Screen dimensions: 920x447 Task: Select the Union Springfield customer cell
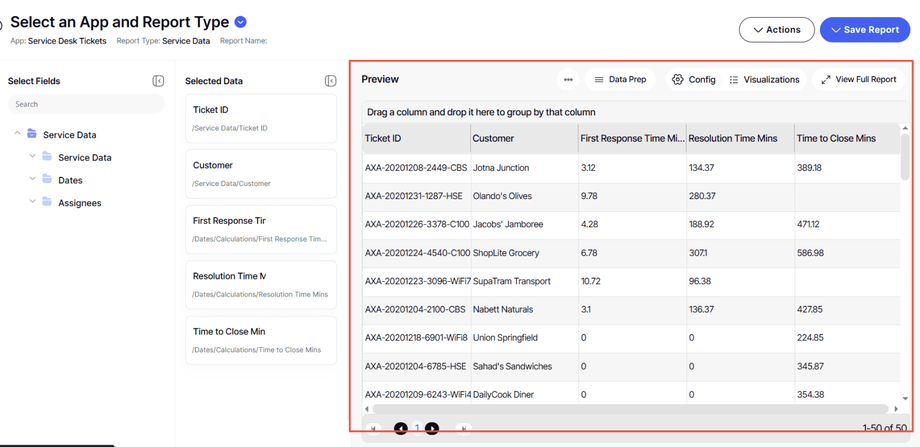pyautogui.click(x=525, y=338)
